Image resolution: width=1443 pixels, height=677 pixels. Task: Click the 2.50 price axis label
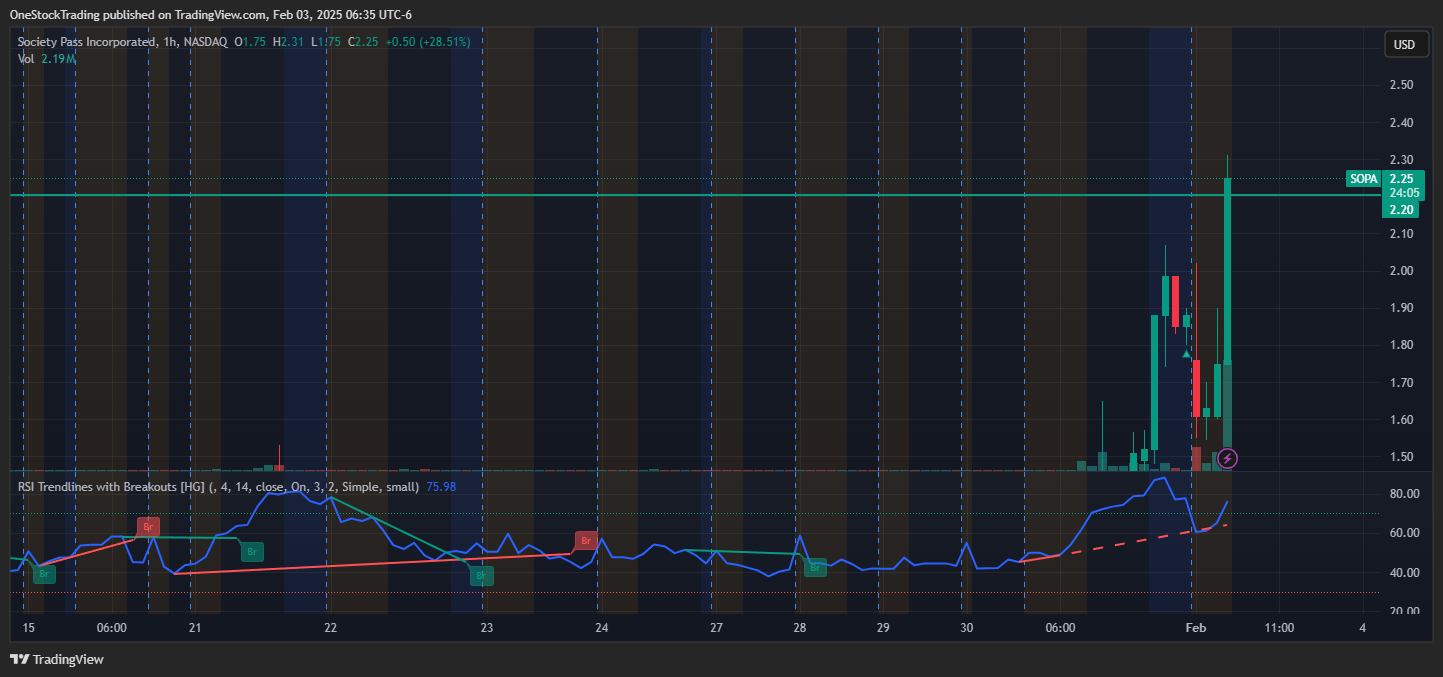(1401, 85)
